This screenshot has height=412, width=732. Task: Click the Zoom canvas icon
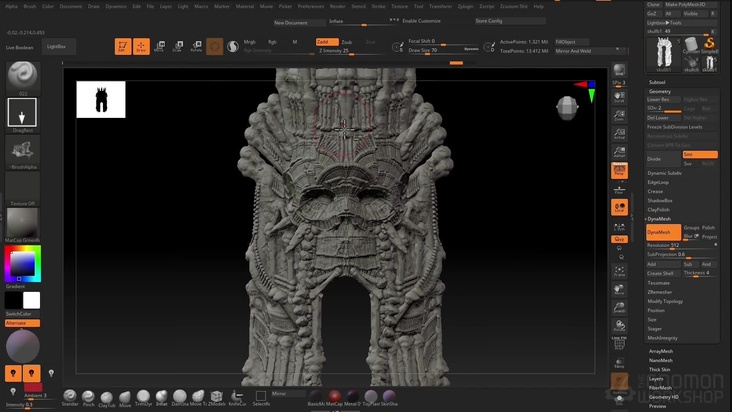pos(619,115)
